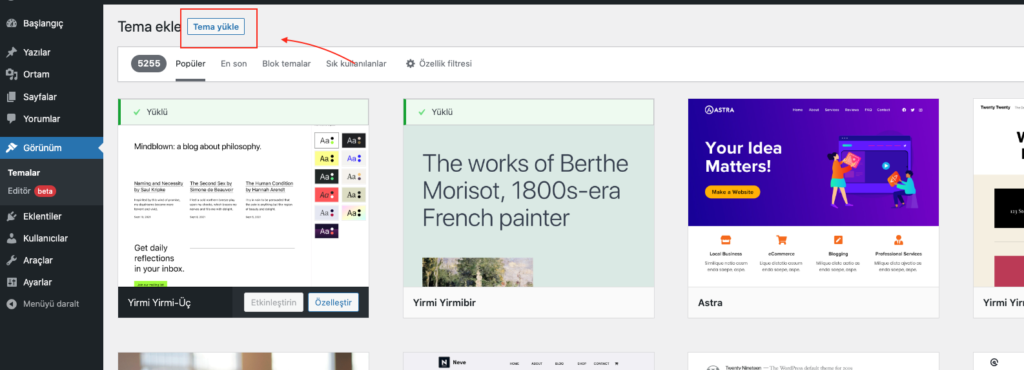Pick the red Aa style swatch
The height and width of the screenshot is (370, 1024).
point(326,194)
